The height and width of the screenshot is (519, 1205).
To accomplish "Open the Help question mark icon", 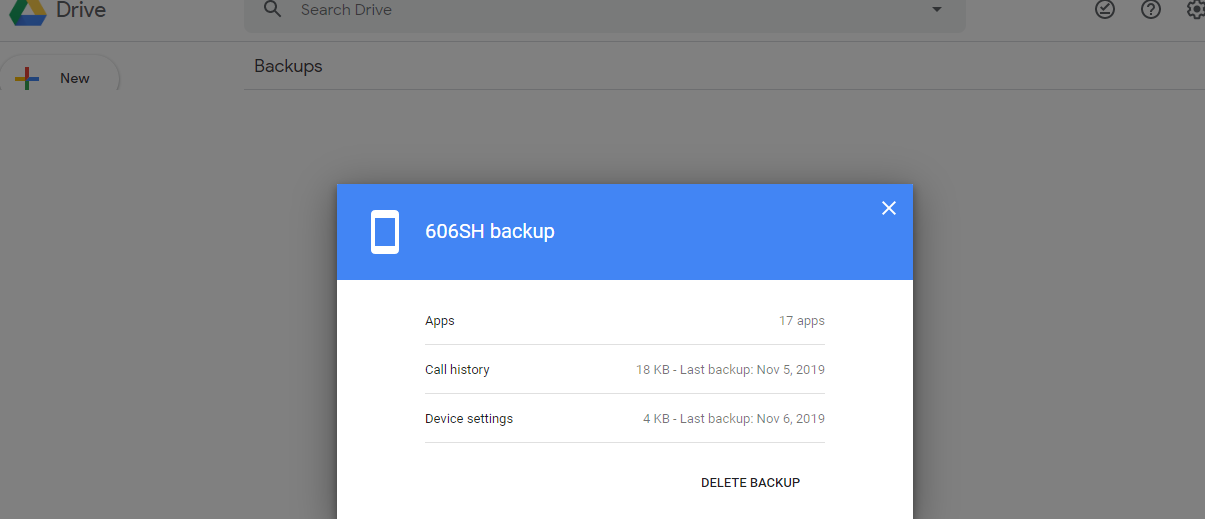I will pos(1151,9).
